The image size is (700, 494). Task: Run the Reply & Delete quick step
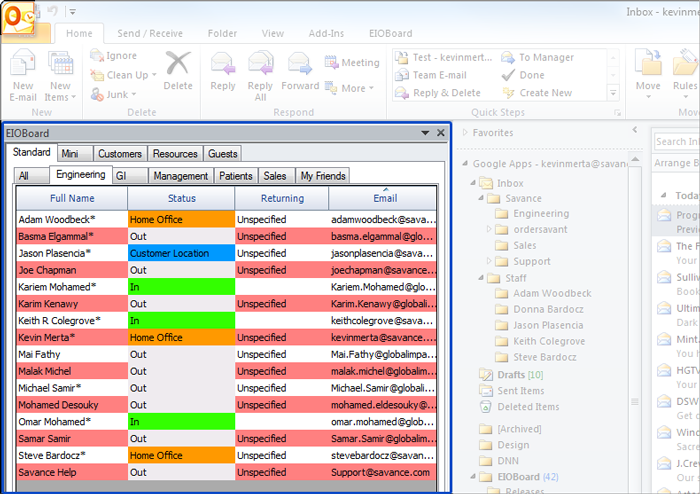coord(438,93)
